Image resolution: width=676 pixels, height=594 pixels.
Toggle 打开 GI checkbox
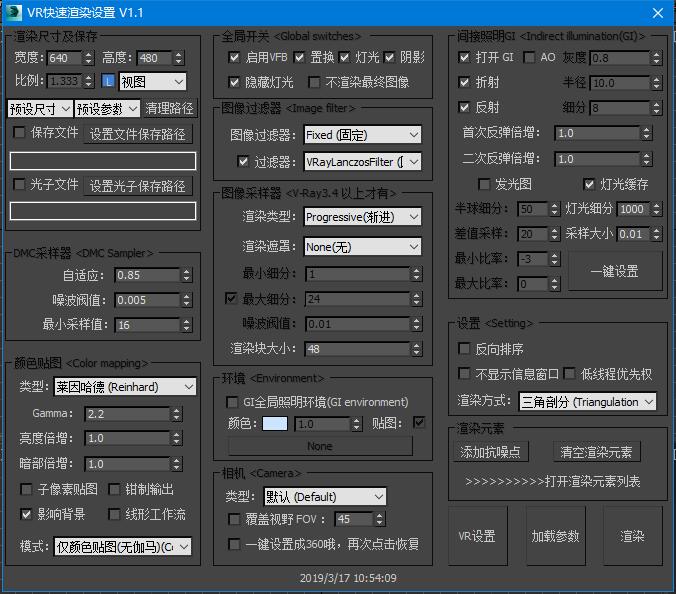[x=464, y=57]
